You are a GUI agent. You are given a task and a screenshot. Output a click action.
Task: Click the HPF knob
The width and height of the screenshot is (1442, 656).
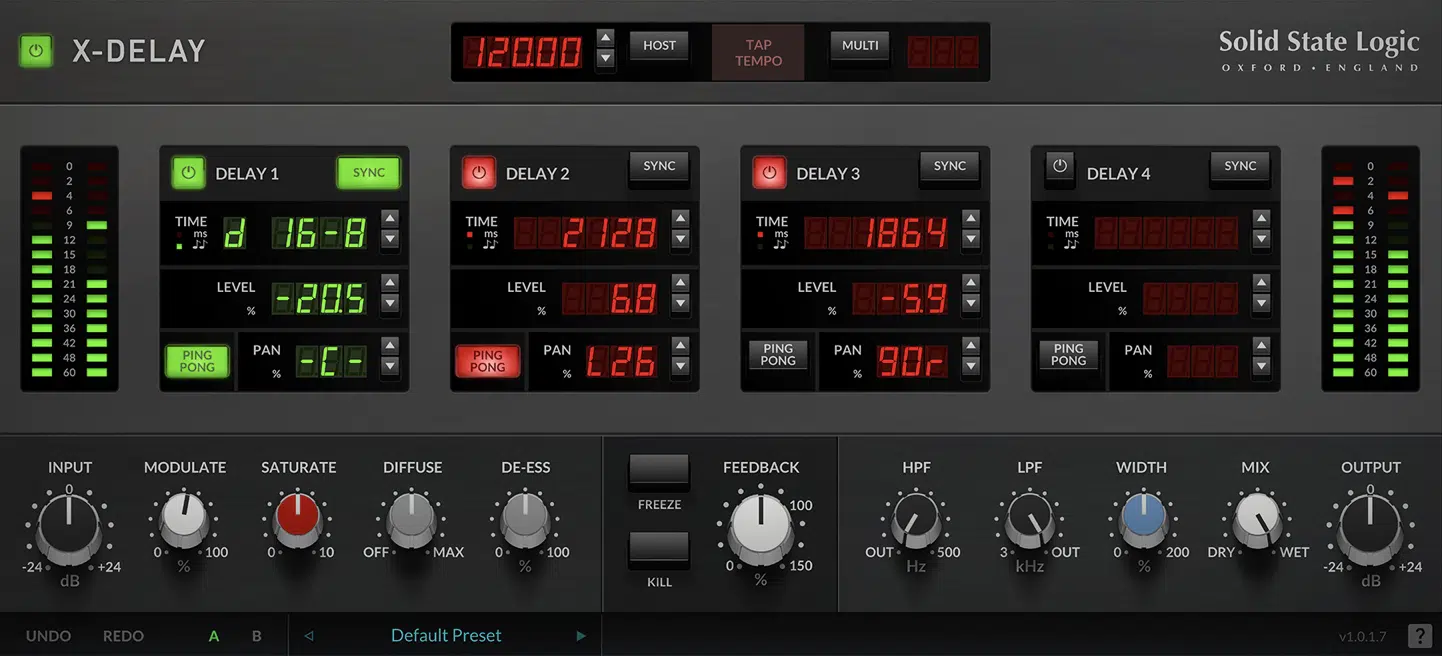point(916,519)
